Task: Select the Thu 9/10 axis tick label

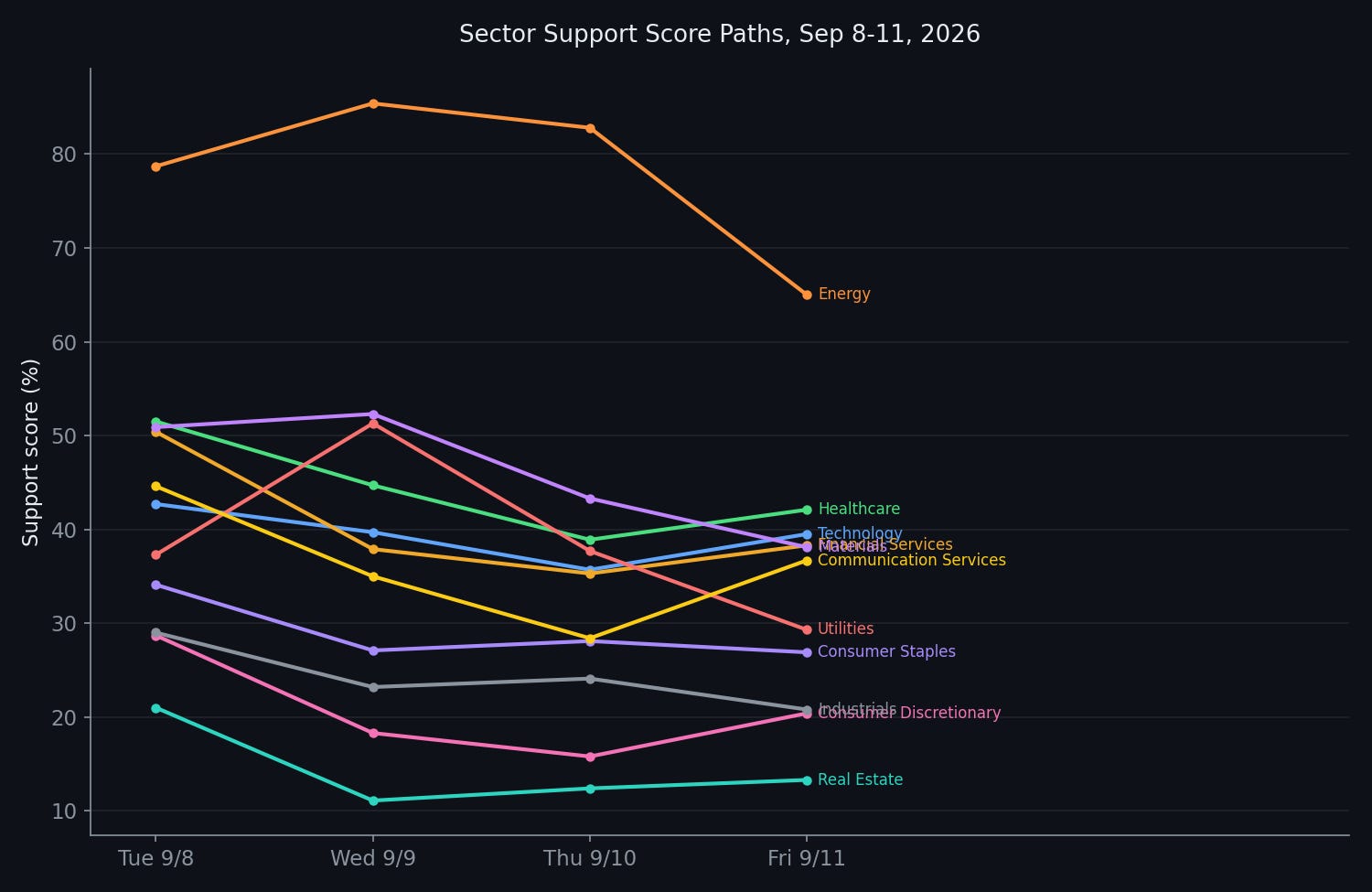Action: tap(590, 858)
